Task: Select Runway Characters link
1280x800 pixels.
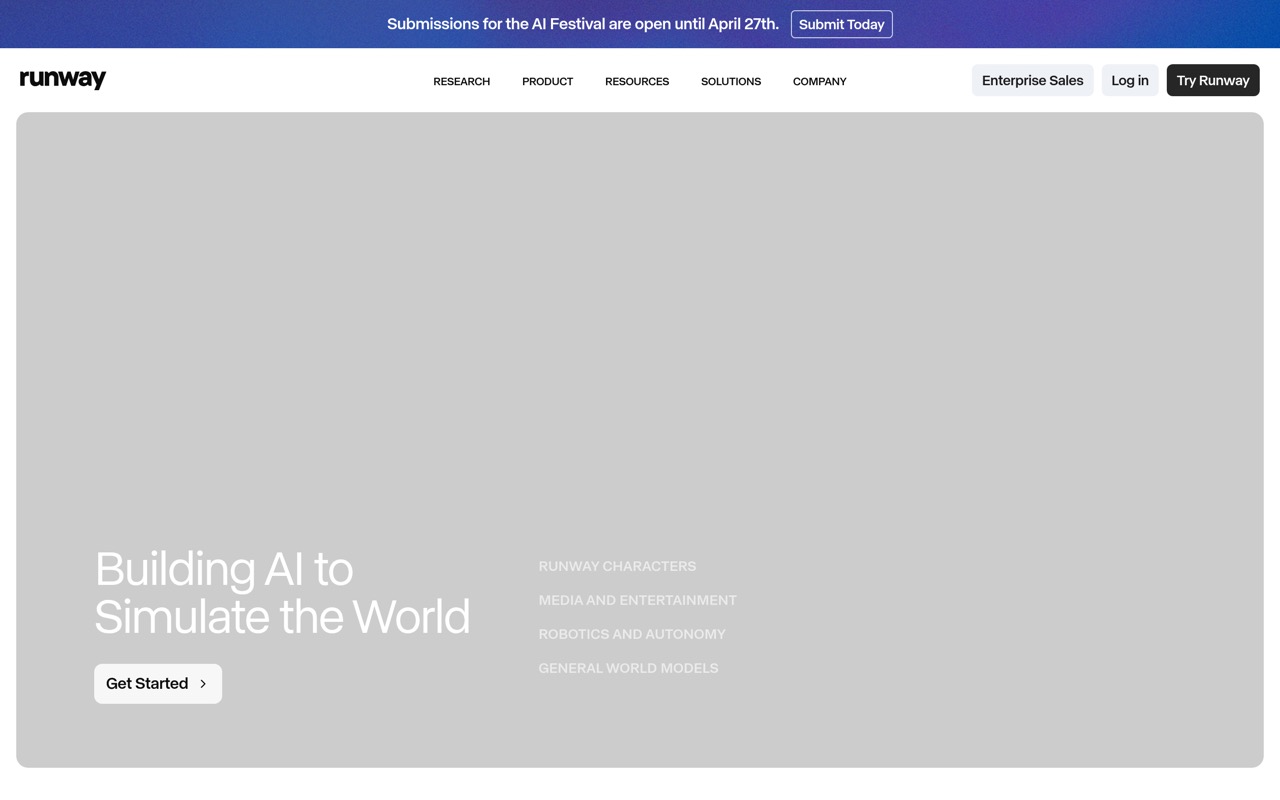Action: [x=617, y=566]
